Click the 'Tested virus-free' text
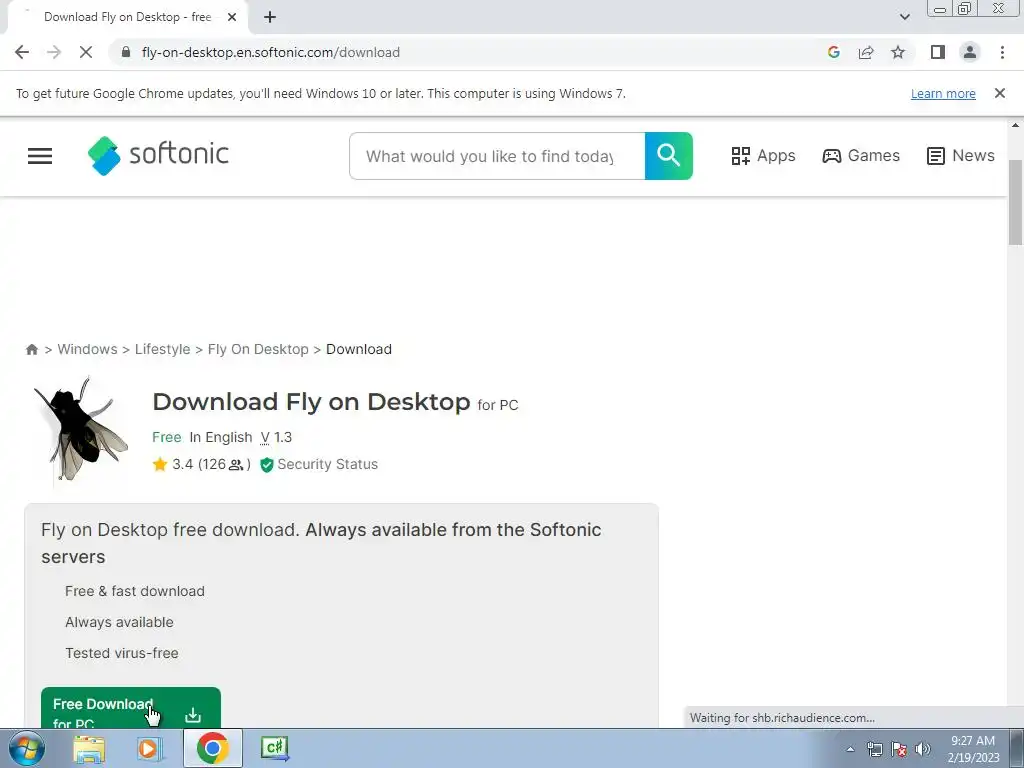 pyautogui.click(x=121, y=653)
